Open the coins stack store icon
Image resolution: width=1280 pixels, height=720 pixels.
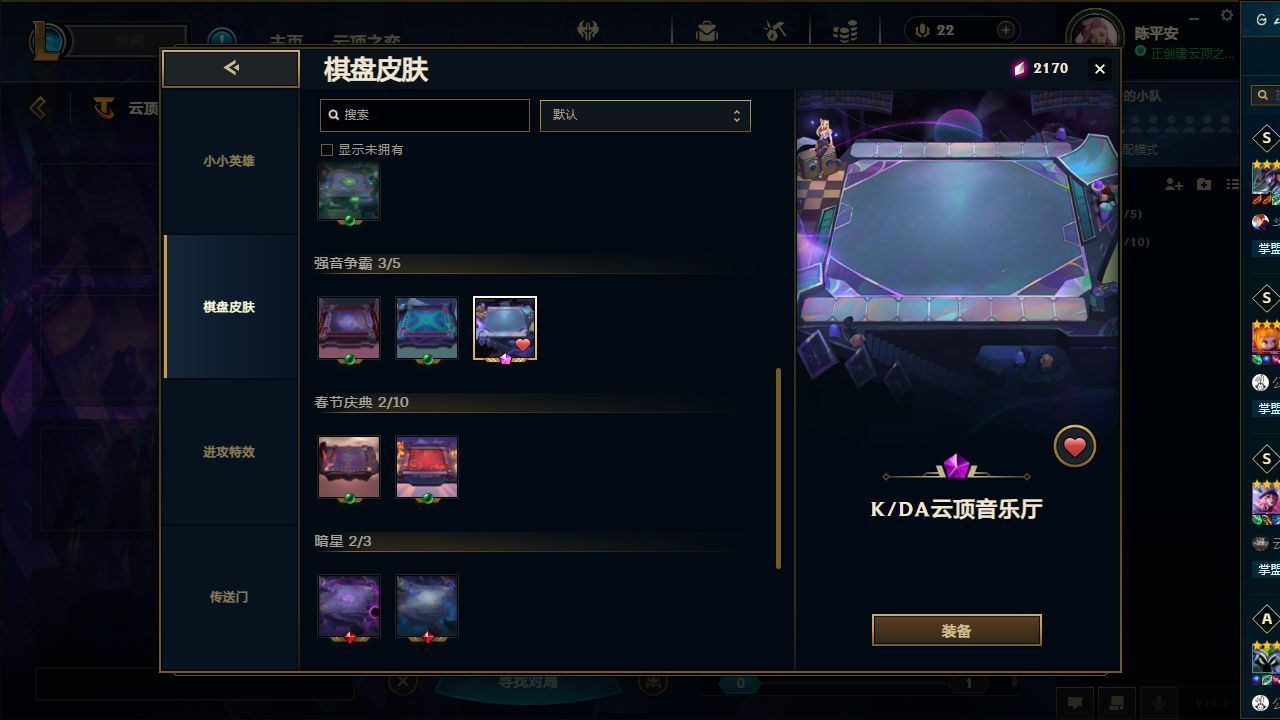click(x=845, y=32)
